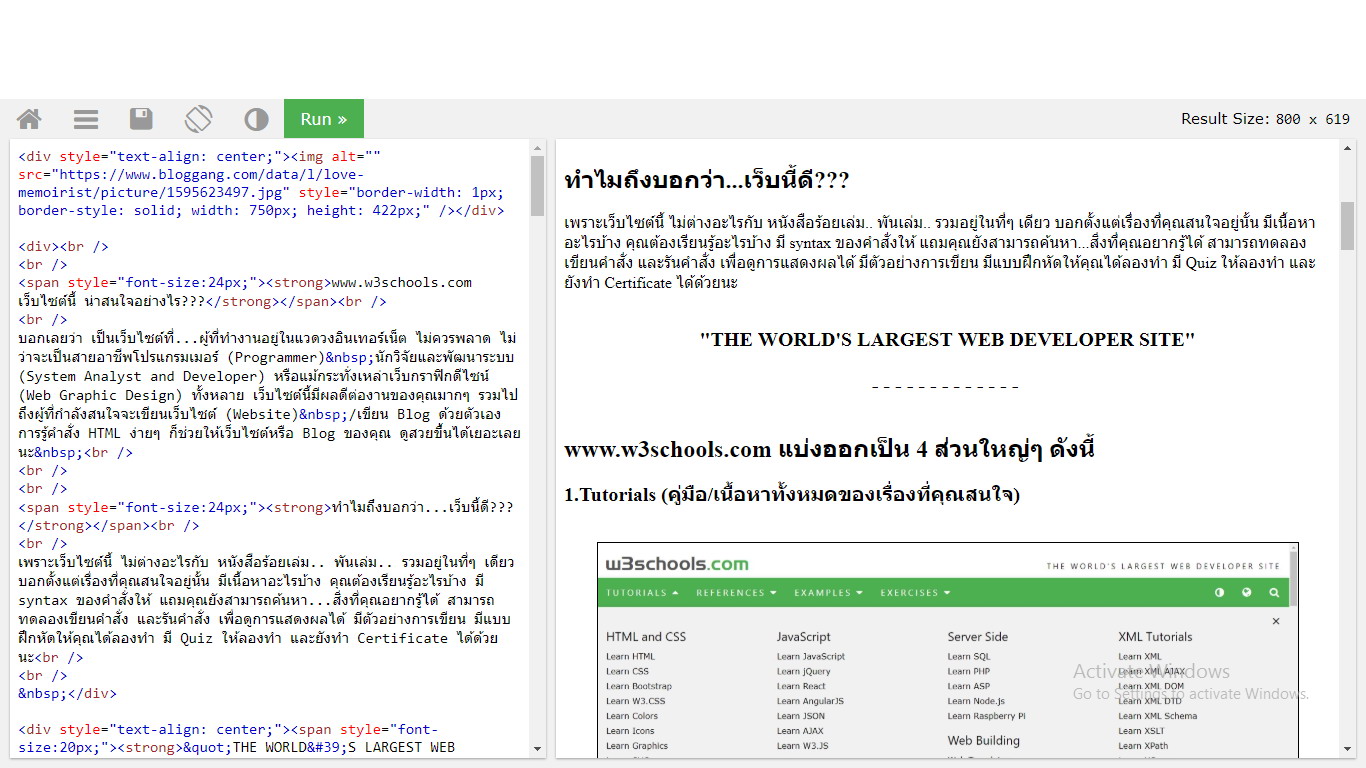This screenshot has width=1366, height=768.
Task: Click the "HTML and CSS" column heading
Action: [x=646, y=637]
